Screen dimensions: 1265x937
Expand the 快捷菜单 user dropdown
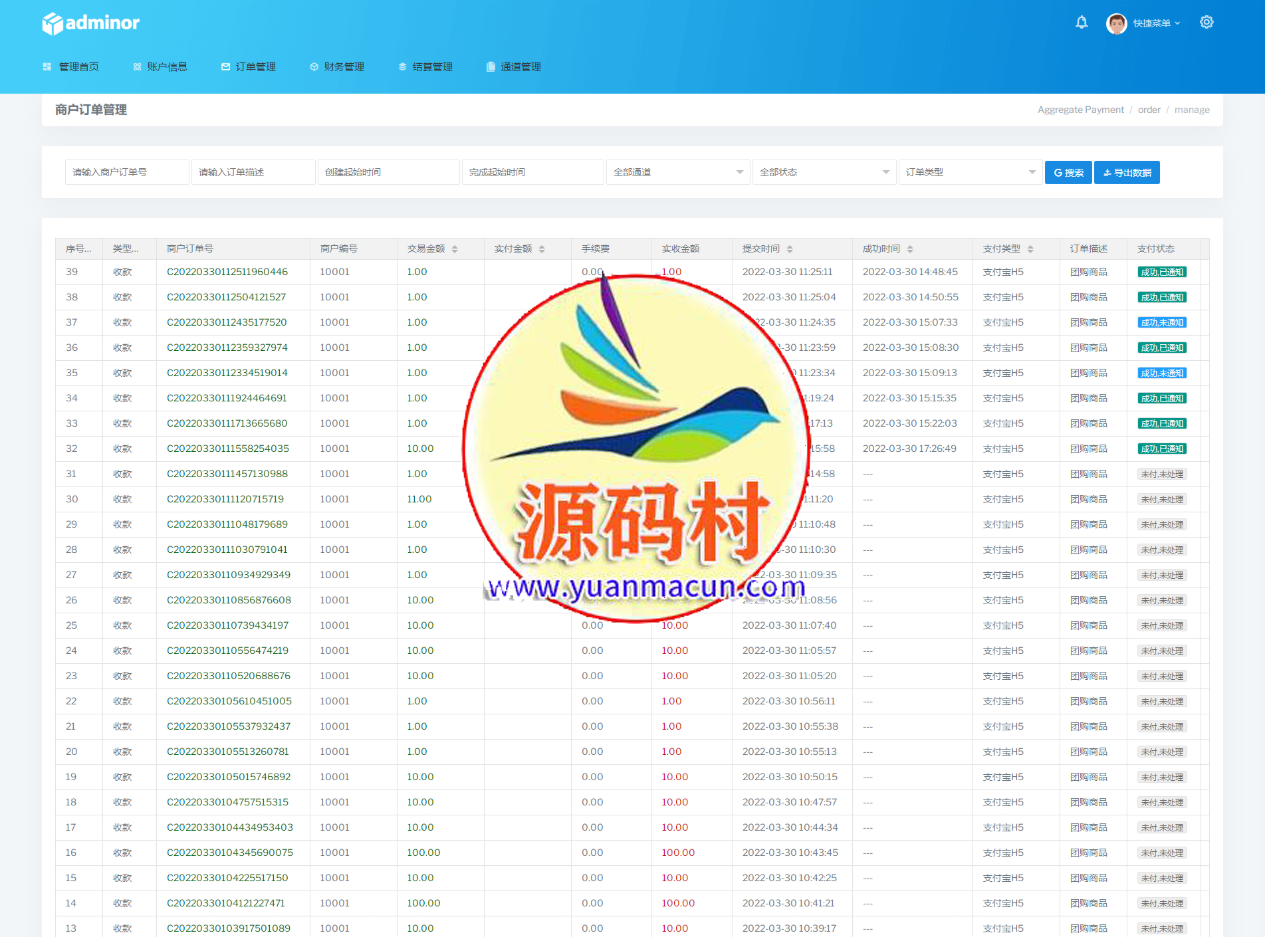point(1157,23)
